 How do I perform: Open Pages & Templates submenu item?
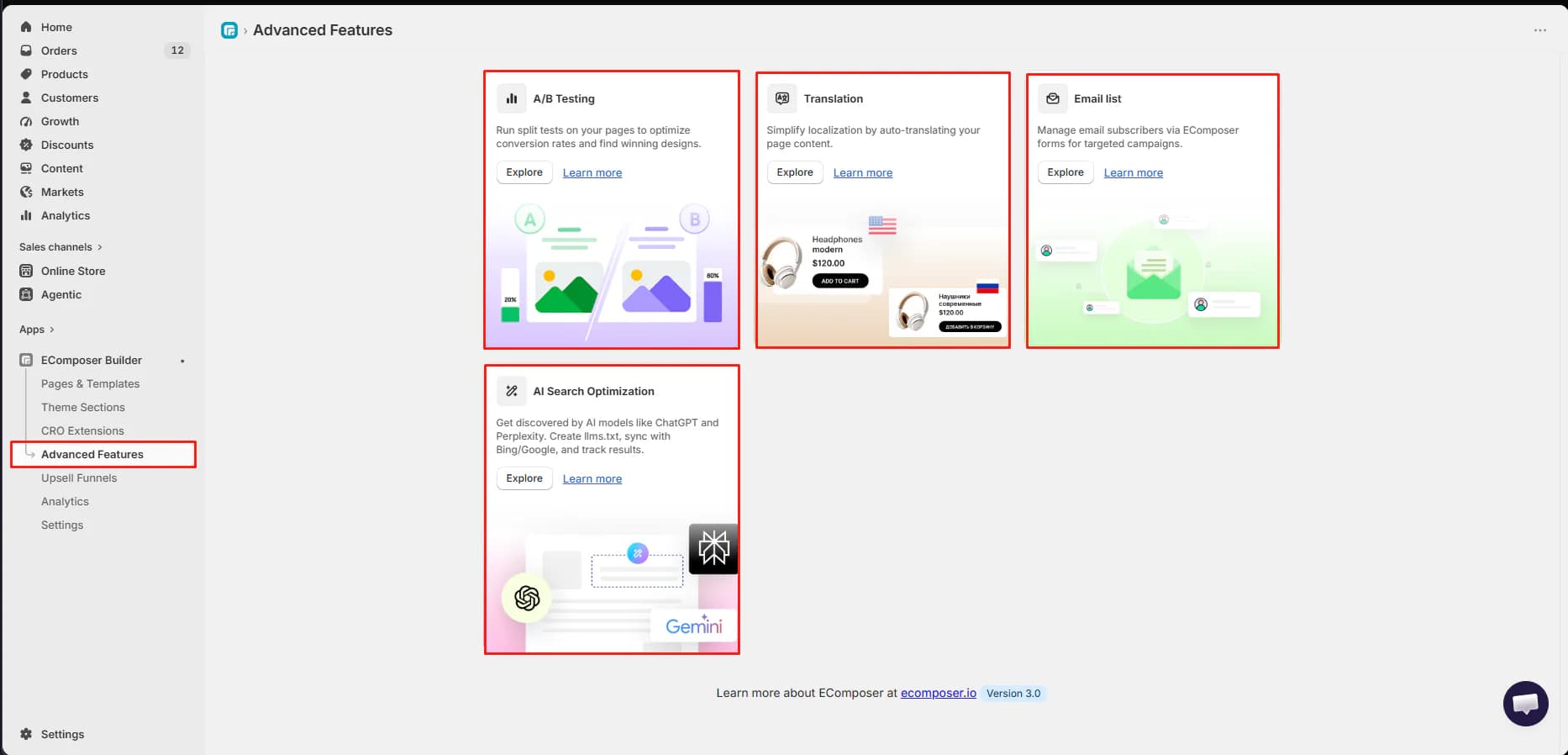[91, 383]
